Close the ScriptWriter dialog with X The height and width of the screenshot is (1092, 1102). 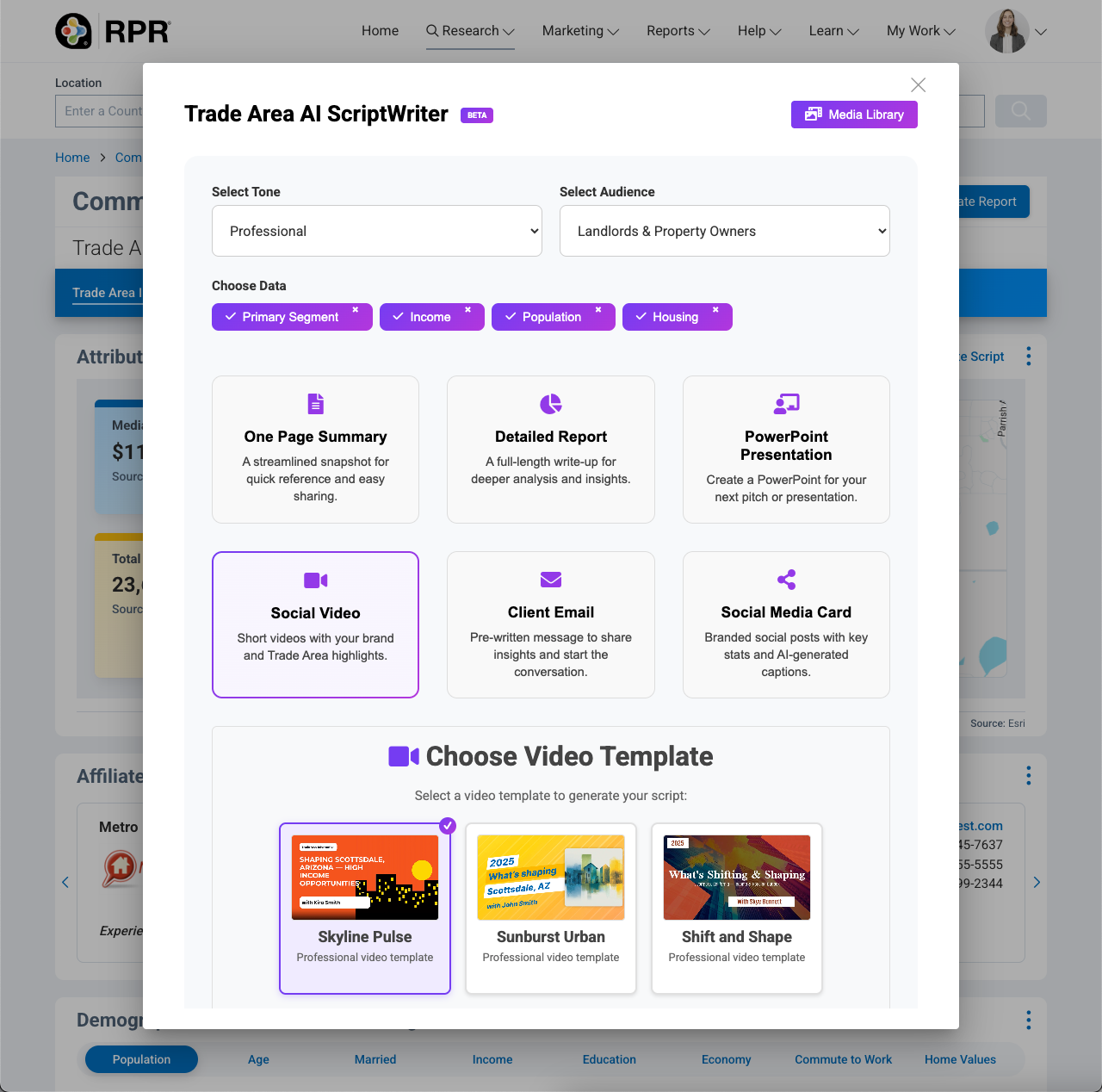[918, 85]
